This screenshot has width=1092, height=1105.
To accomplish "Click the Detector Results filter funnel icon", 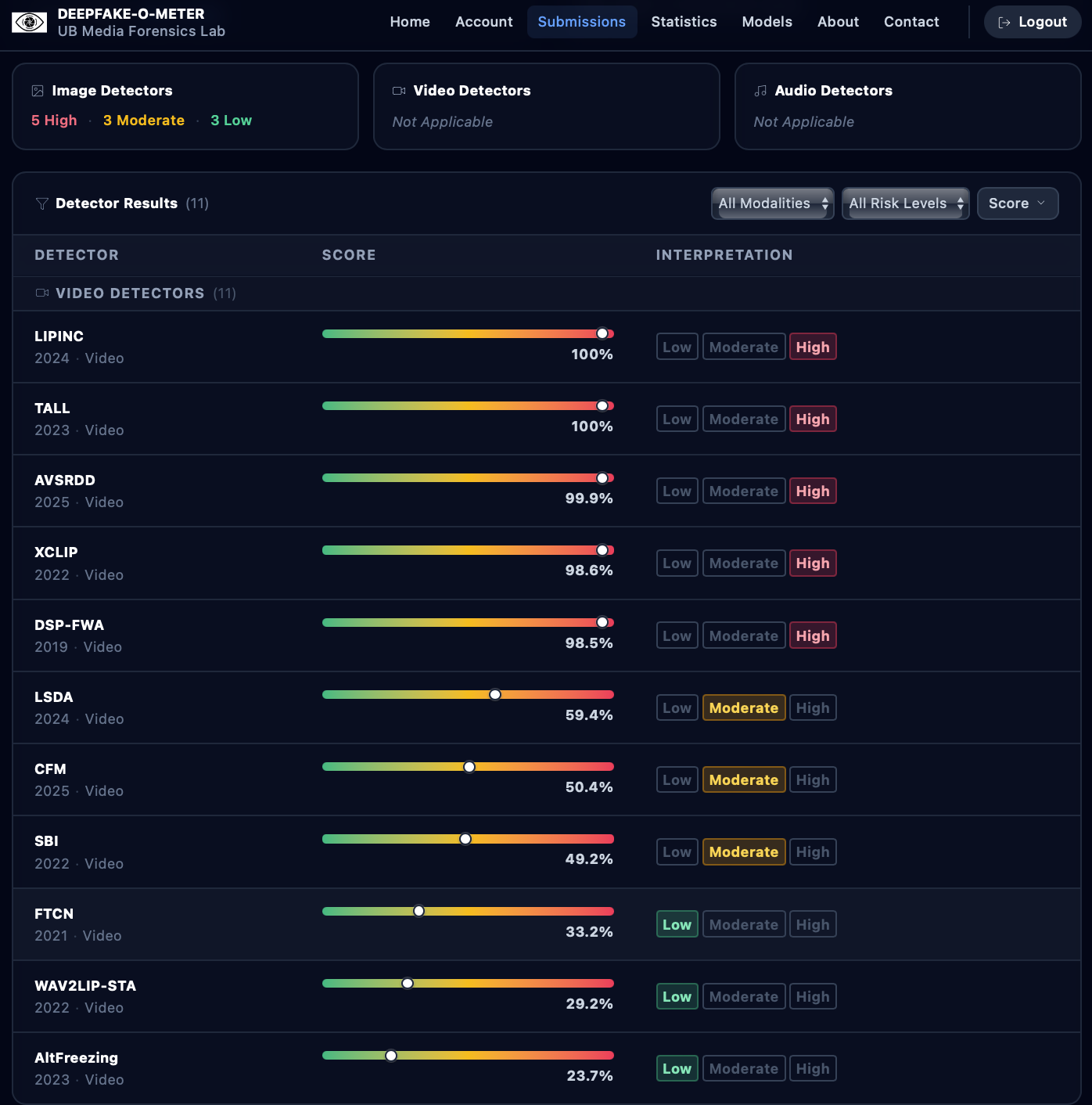I will 42,203.
